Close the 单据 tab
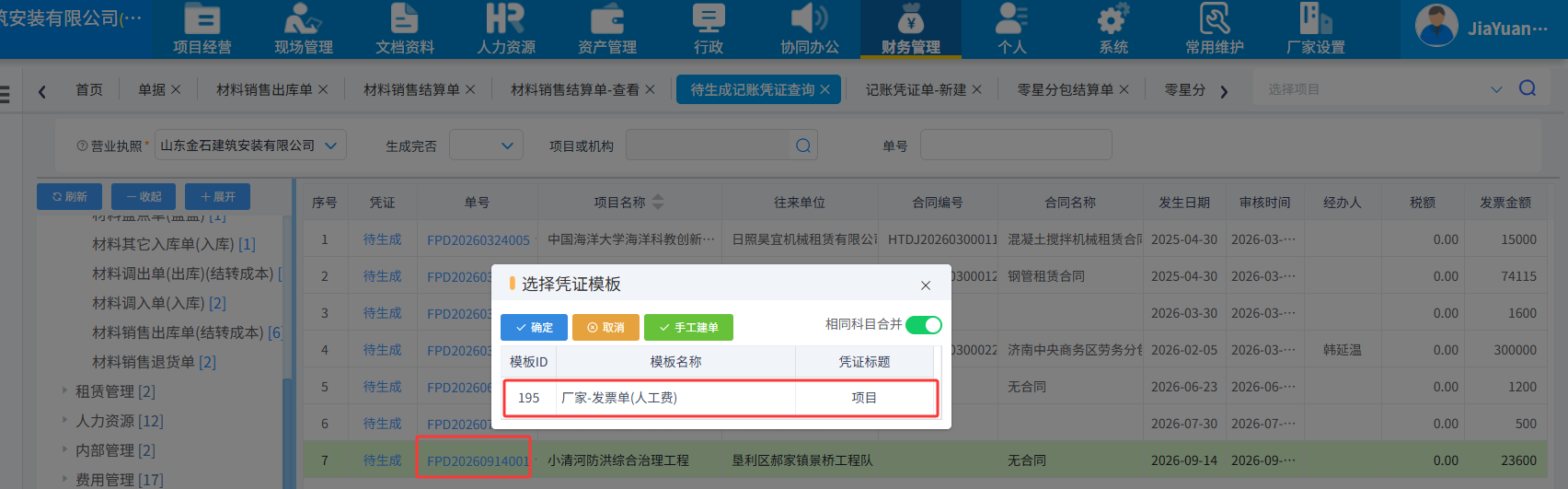The width and height of the screenshot is (1568, 489). coord(176,89)
